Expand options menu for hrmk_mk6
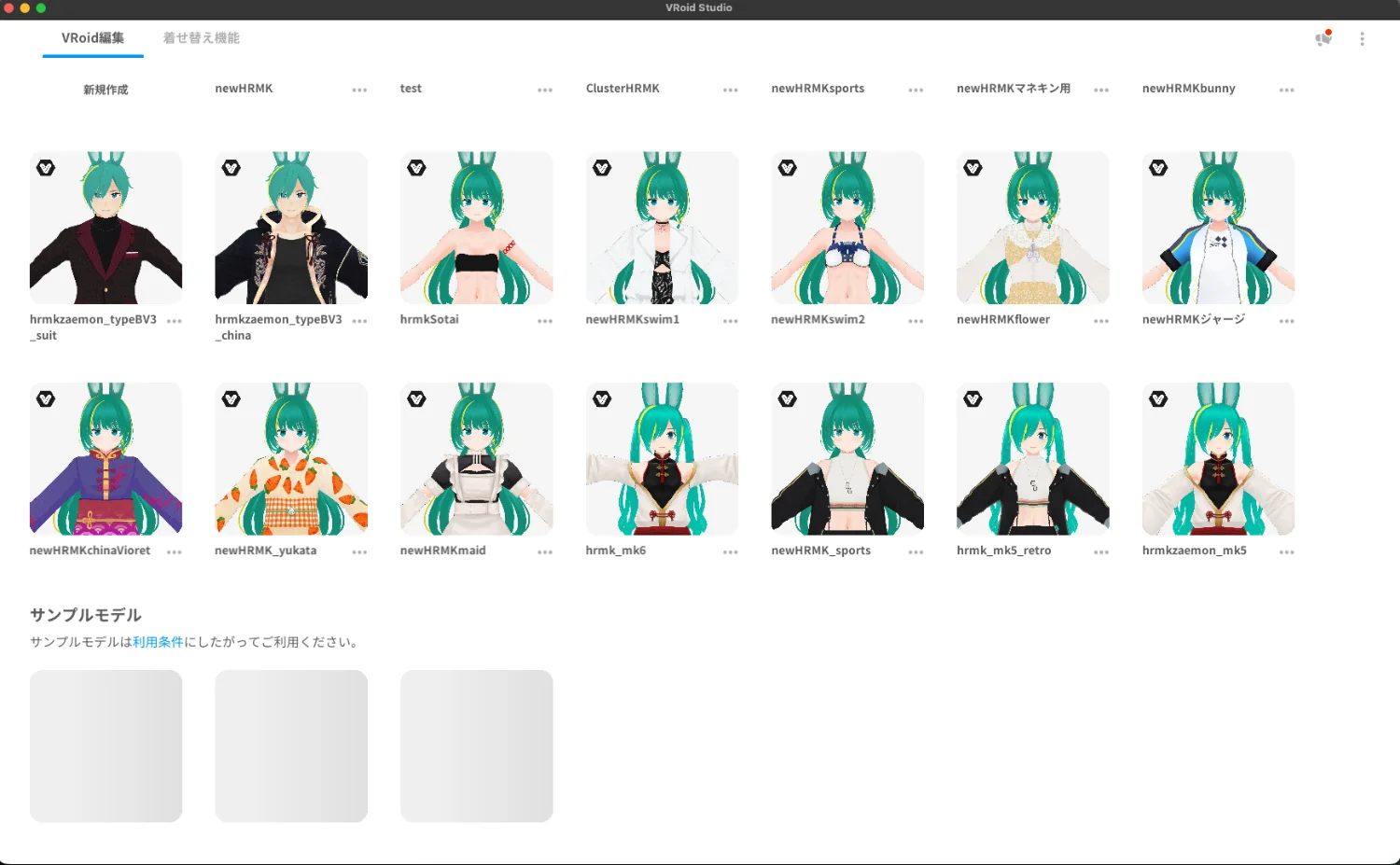This screenshot has width=1400, height=865. (x=730, y=552)
